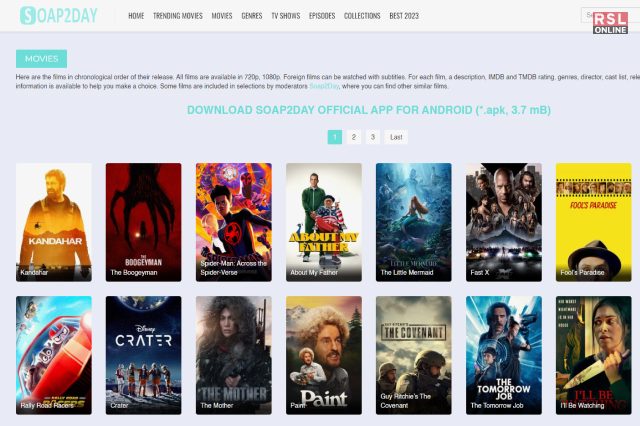Open Rally Road Racers poster

click(x=54, y=355)
